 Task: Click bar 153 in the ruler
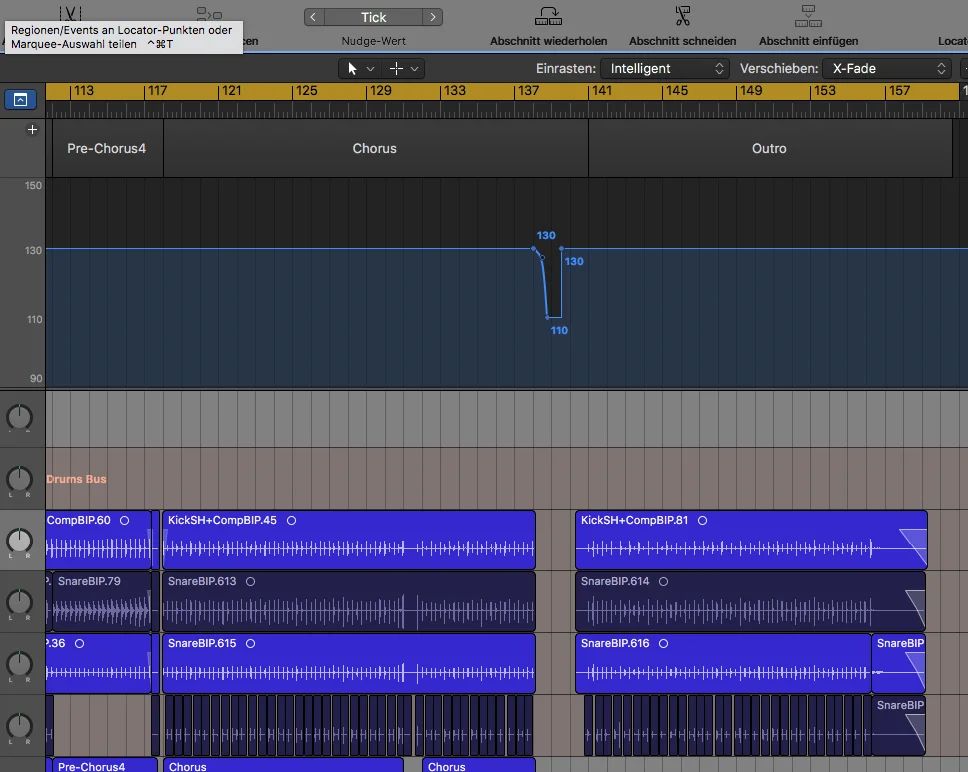click(824, 91)
